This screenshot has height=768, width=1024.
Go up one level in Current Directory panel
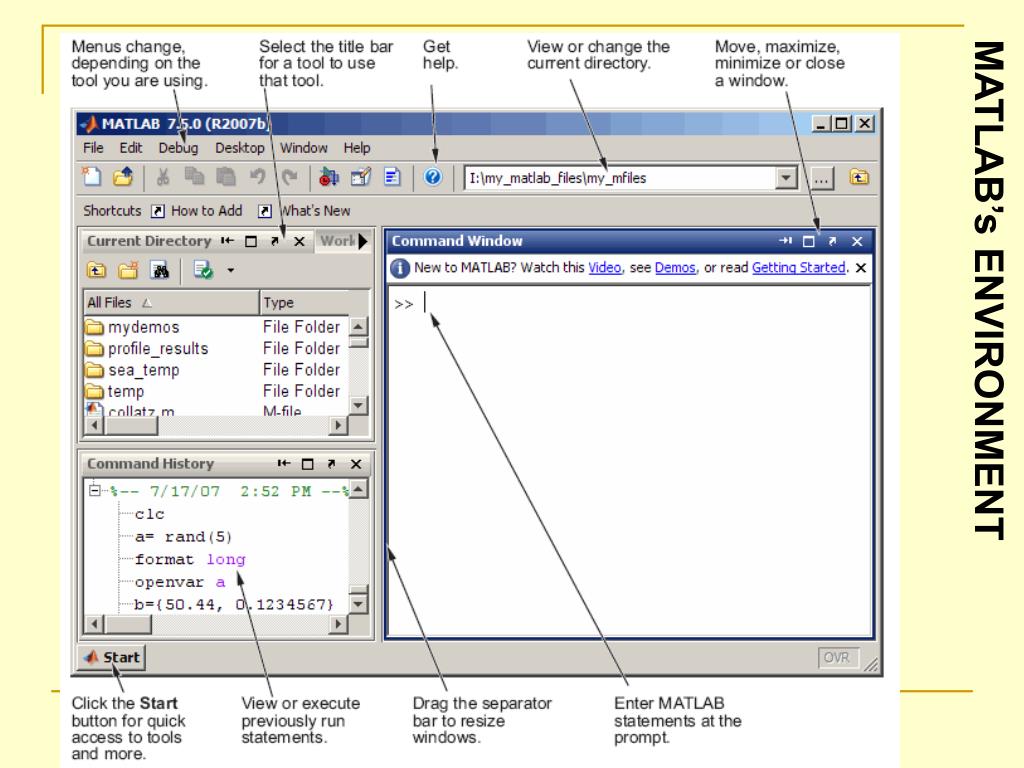pyautogui.click(x=96, y=270)
